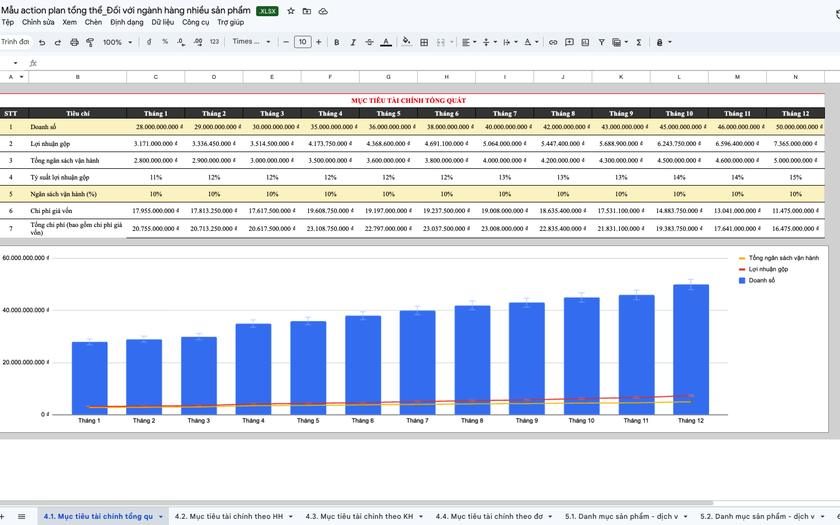Open text rotation dropdown
Viewport: 840px width, 525px height.
(x=531, y=42)
